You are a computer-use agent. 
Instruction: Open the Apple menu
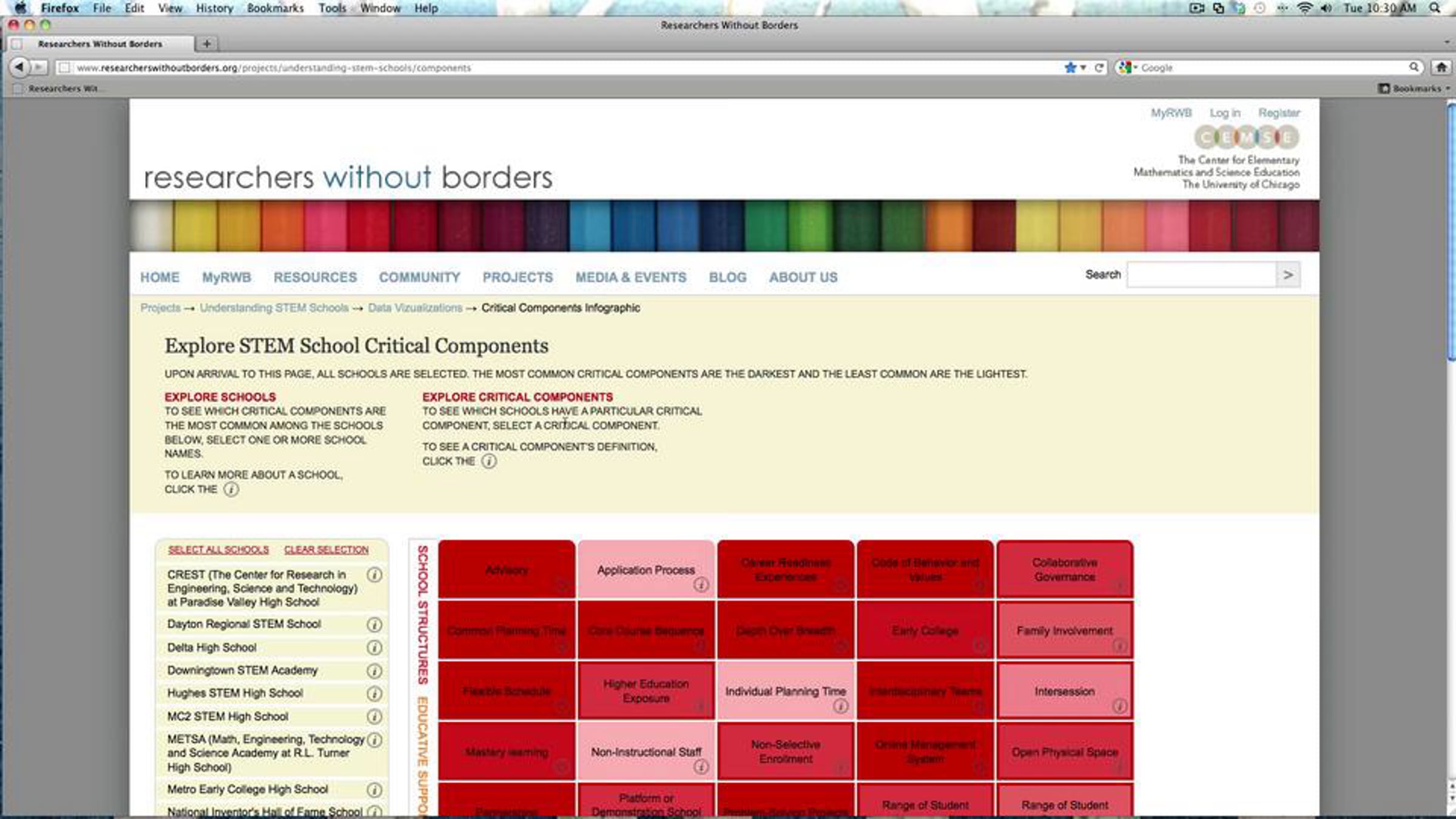21,8
